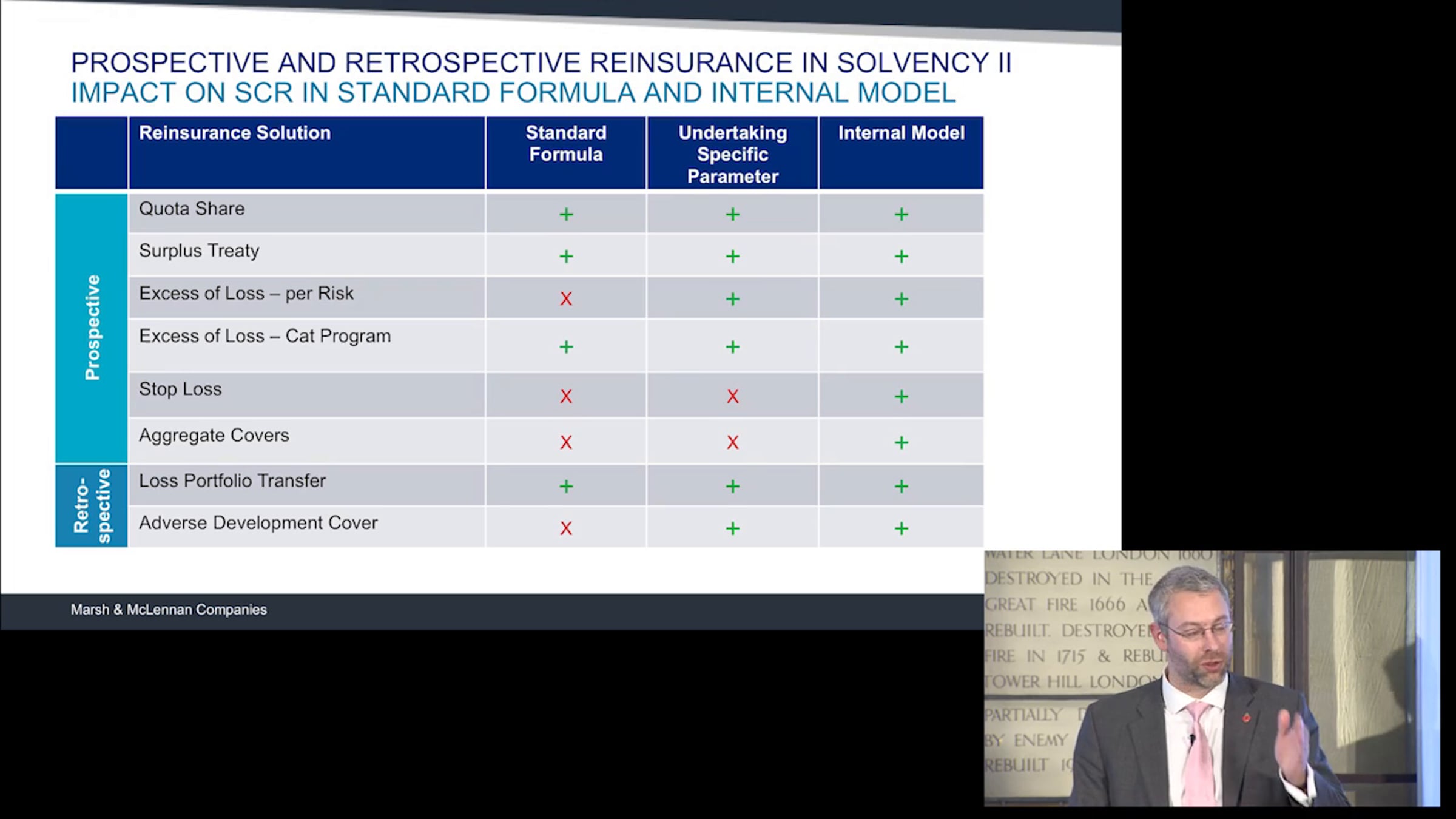Click green plus for Aggregate Covers Internal Model
This screenshot has width=1456, height=819.
click(x=901, y=442)
